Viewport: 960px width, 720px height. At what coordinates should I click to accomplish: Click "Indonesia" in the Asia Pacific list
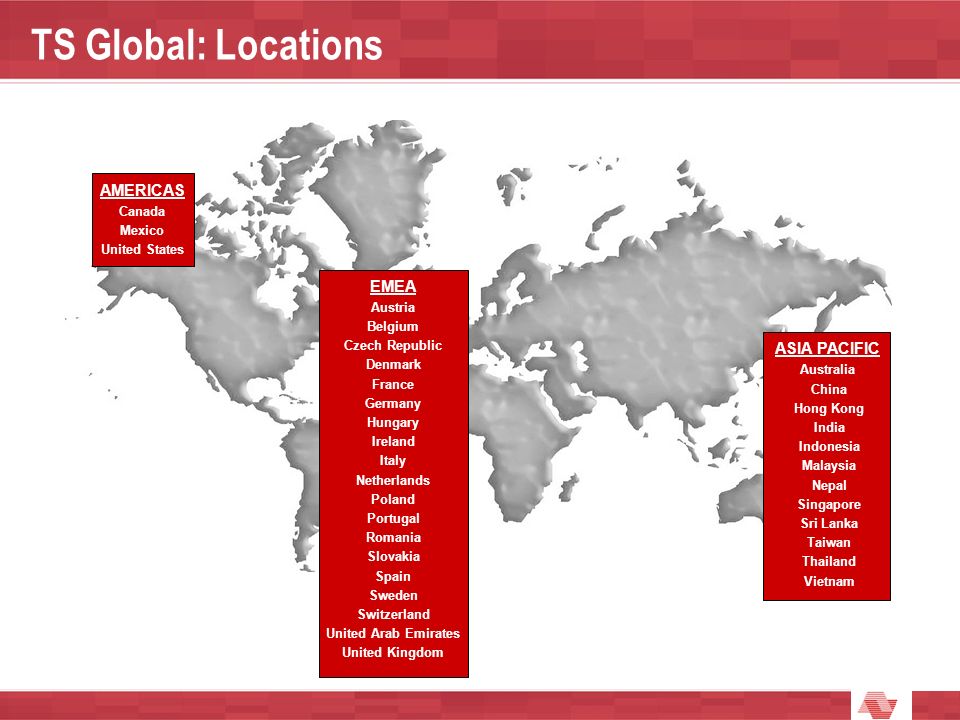(829, 446)
